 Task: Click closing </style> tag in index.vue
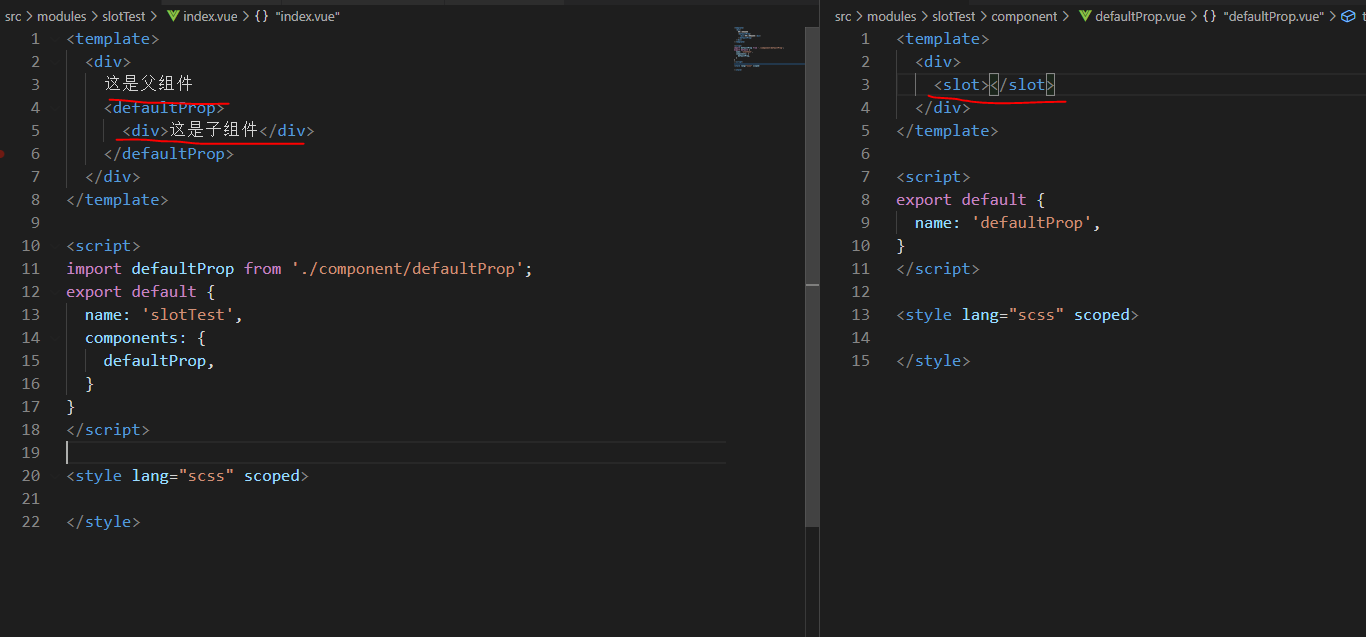click(x=103, y=521)
